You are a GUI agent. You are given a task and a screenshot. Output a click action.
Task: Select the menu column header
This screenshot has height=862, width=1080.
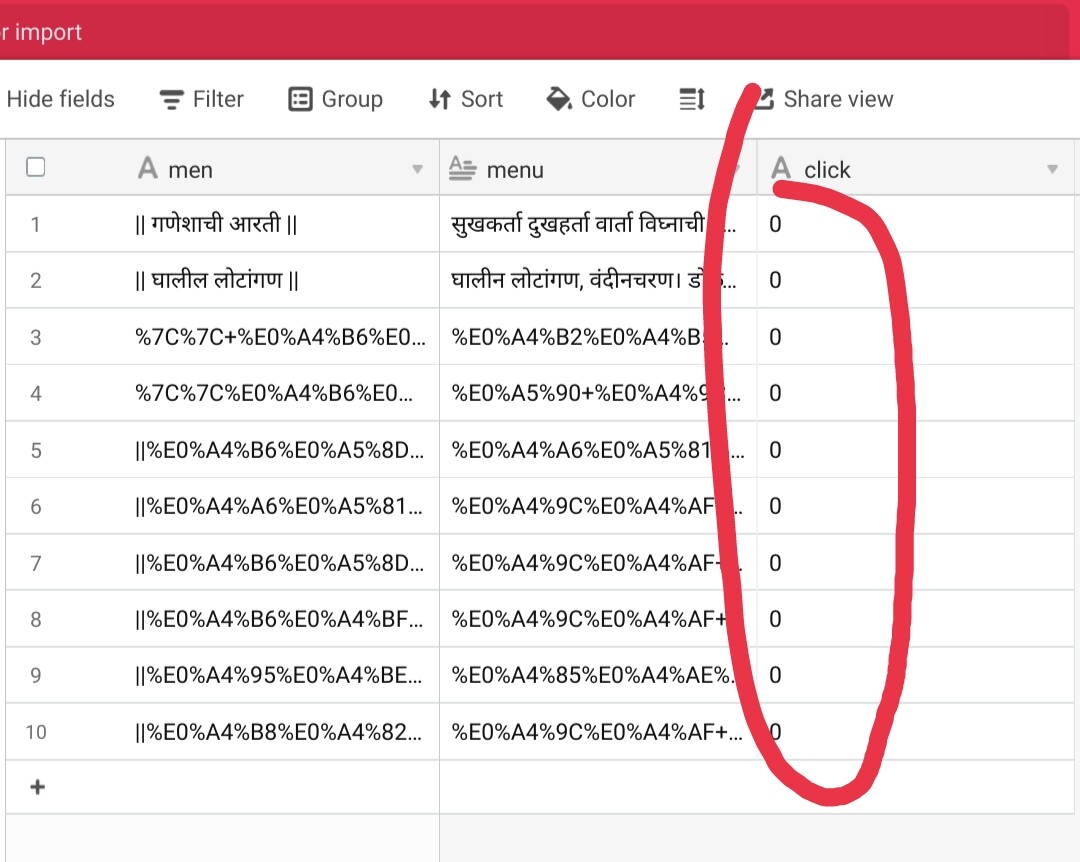(580, 169)
